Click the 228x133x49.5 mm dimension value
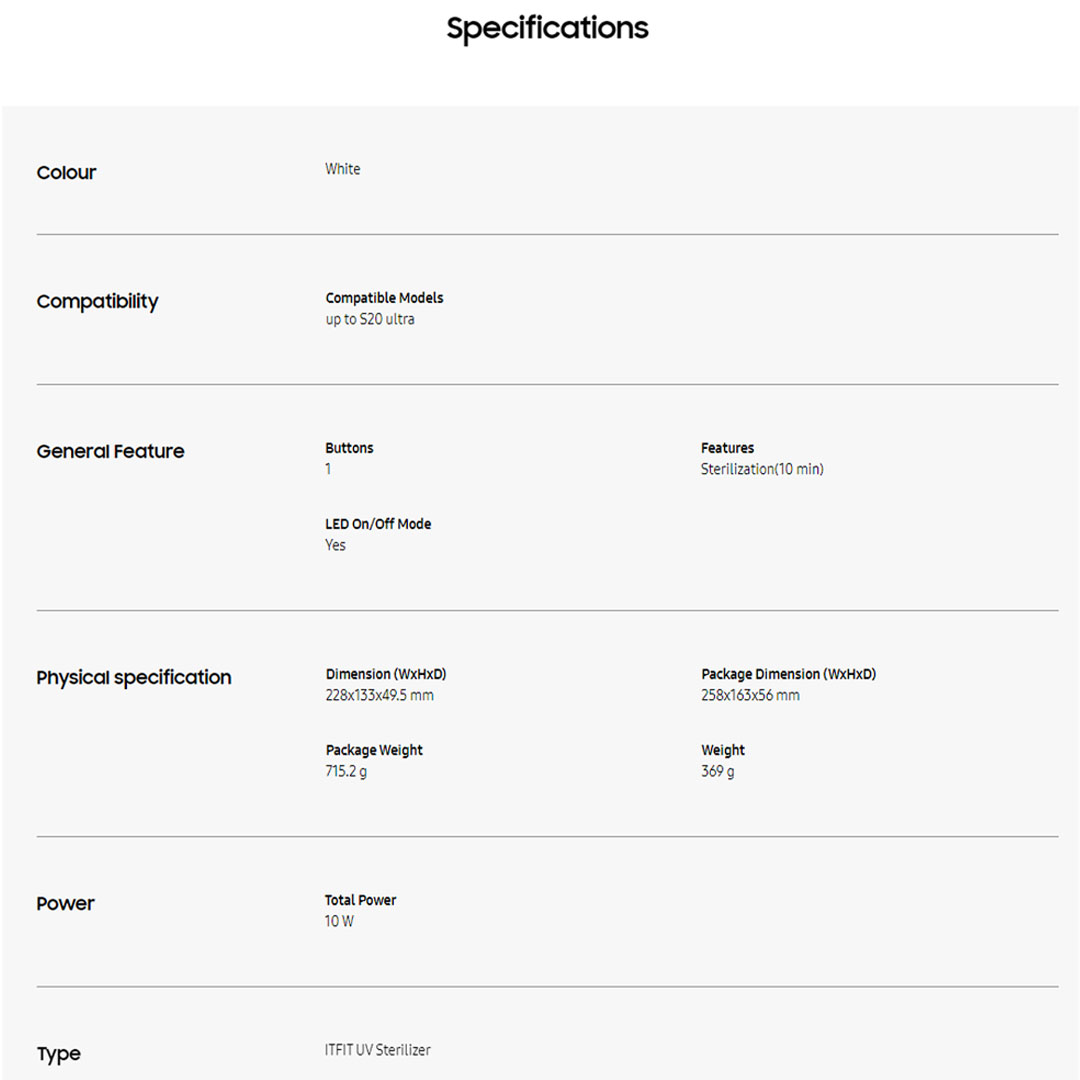This screenshot has height=1080, width=1080. point(379,695)
